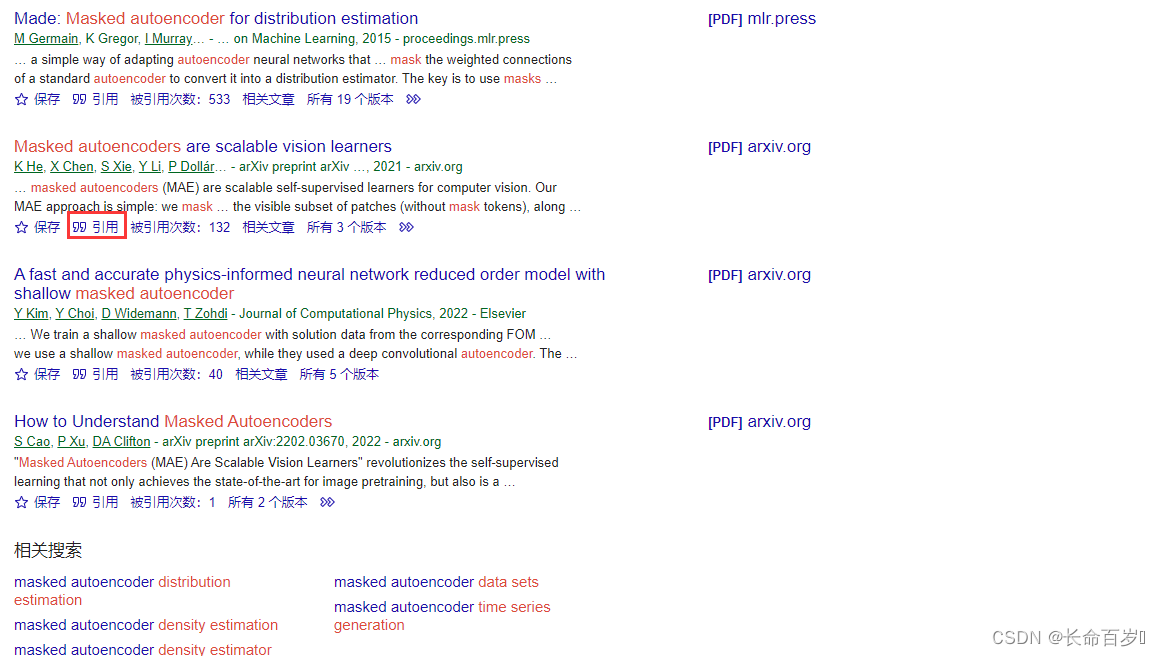The width and height of the screenshot is (1160, 656).
Task: View author profile X Chen
Action: coord(72,166)
